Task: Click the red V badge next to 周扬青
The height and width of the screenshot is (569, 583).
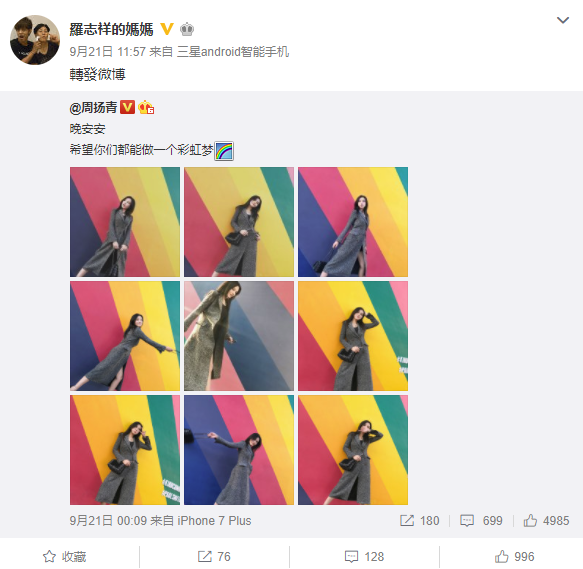Action: pos(127,107)
